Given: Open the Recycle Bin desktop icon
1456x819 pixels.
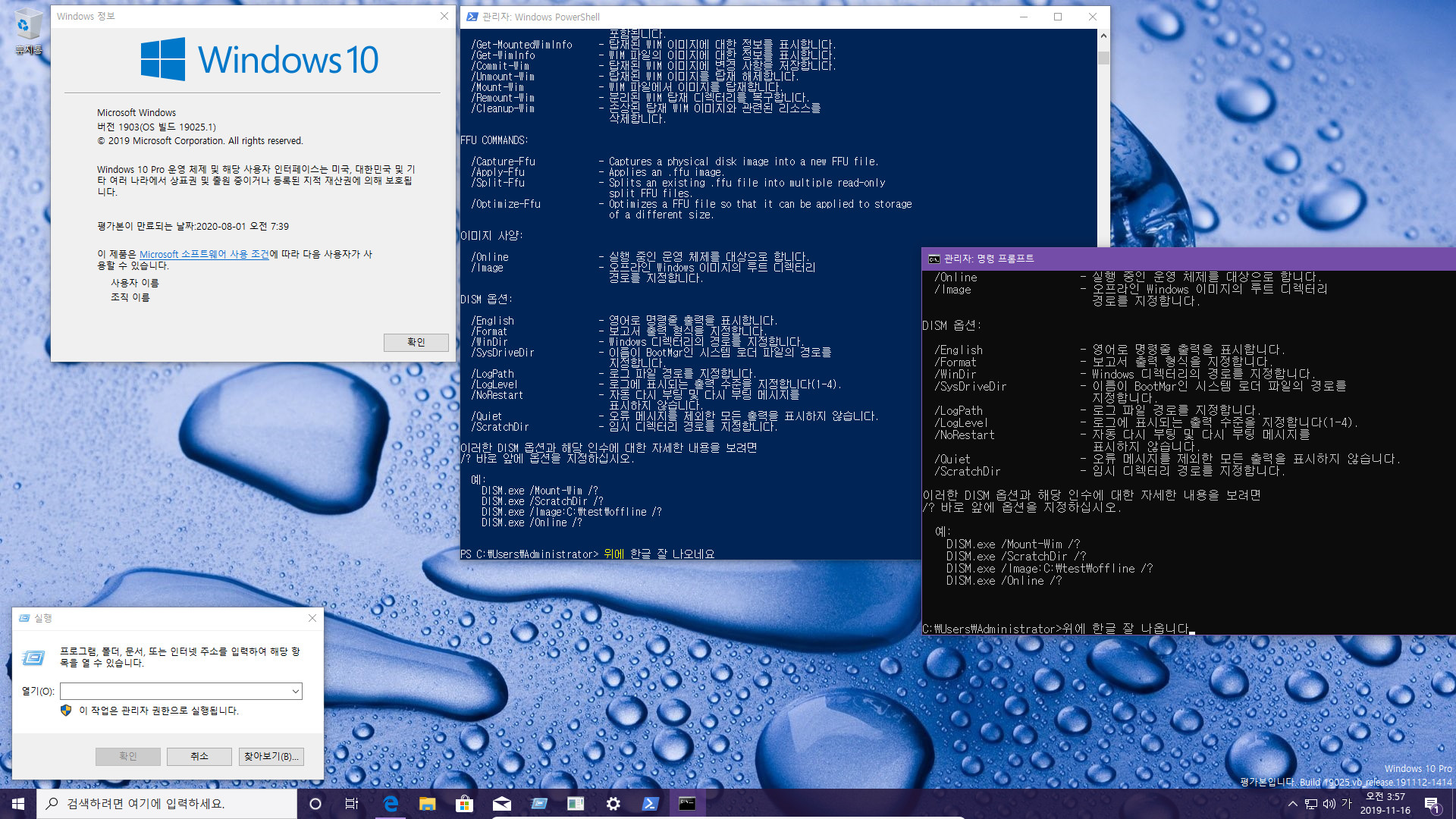Looking at the screenshot, I should point(27,32).
